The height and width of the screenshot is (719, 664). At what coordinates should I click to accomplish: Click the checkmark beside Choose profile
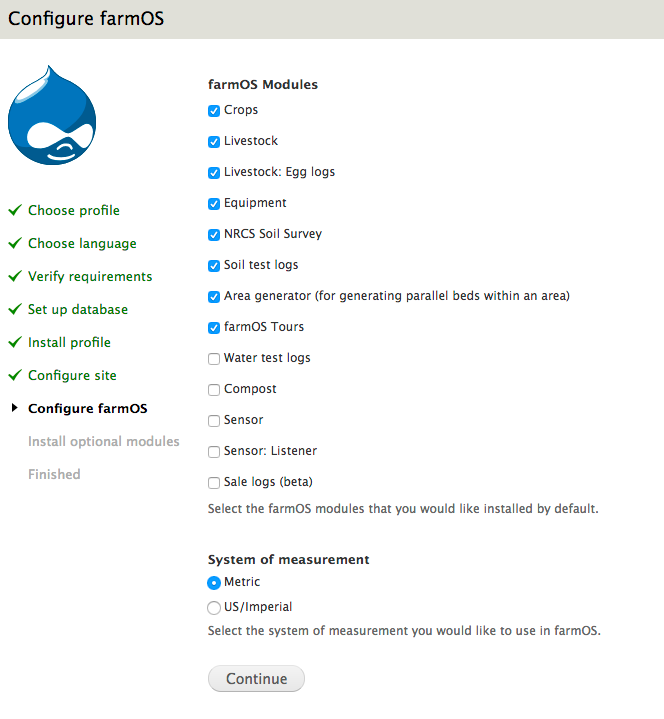(x=14, y=211)
